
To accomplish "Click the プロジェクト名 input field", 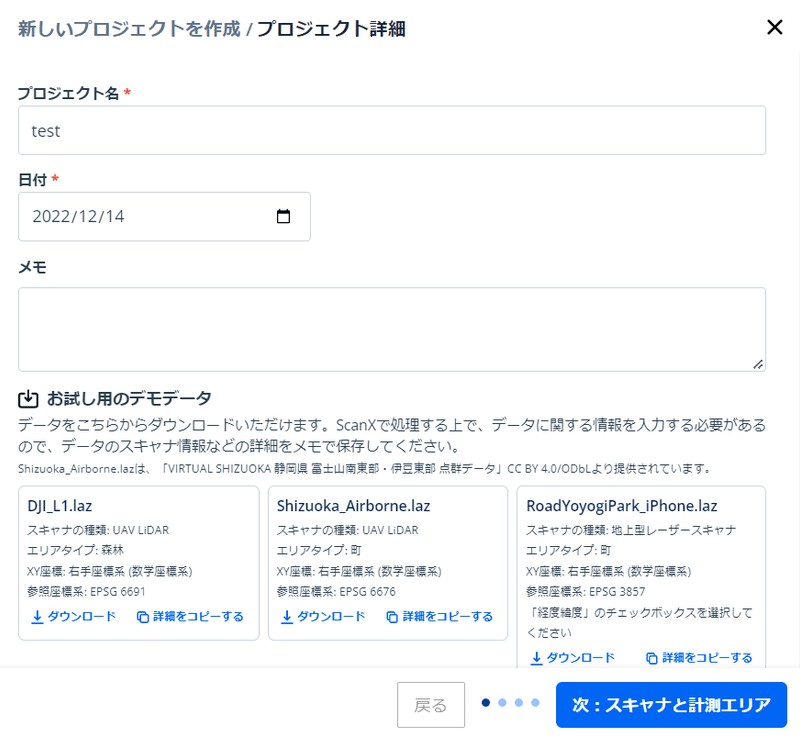I will point(392,131).
